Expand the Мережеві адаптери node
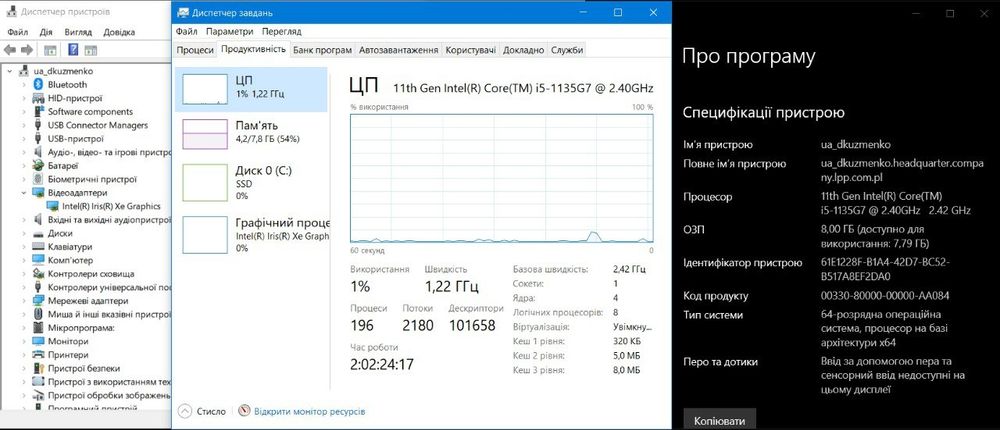This screenshot has height=430, width=1000. [x=24, y=301]
